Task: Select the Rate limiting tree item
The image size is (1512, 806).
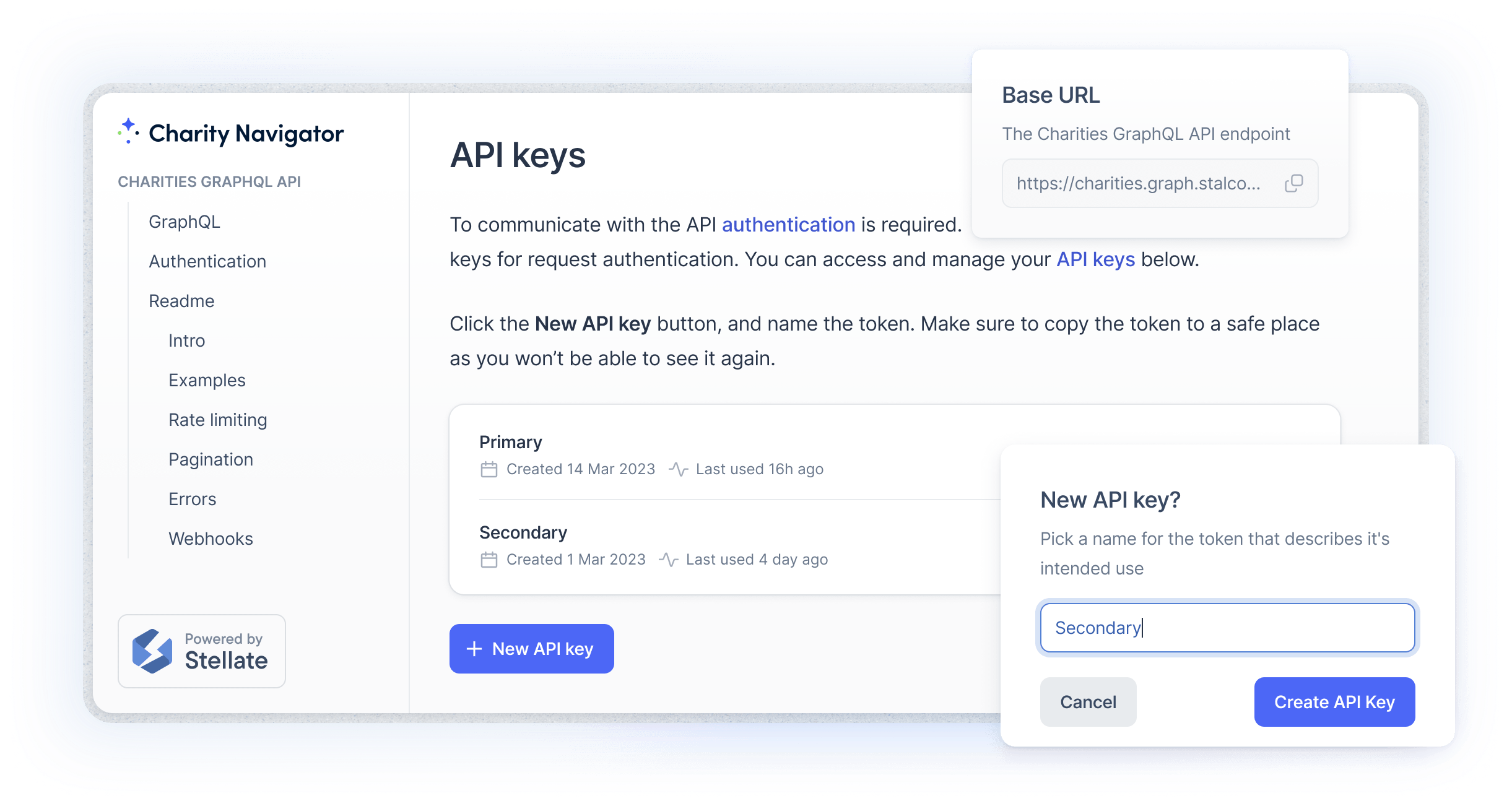Action: (x=218, y=420)
